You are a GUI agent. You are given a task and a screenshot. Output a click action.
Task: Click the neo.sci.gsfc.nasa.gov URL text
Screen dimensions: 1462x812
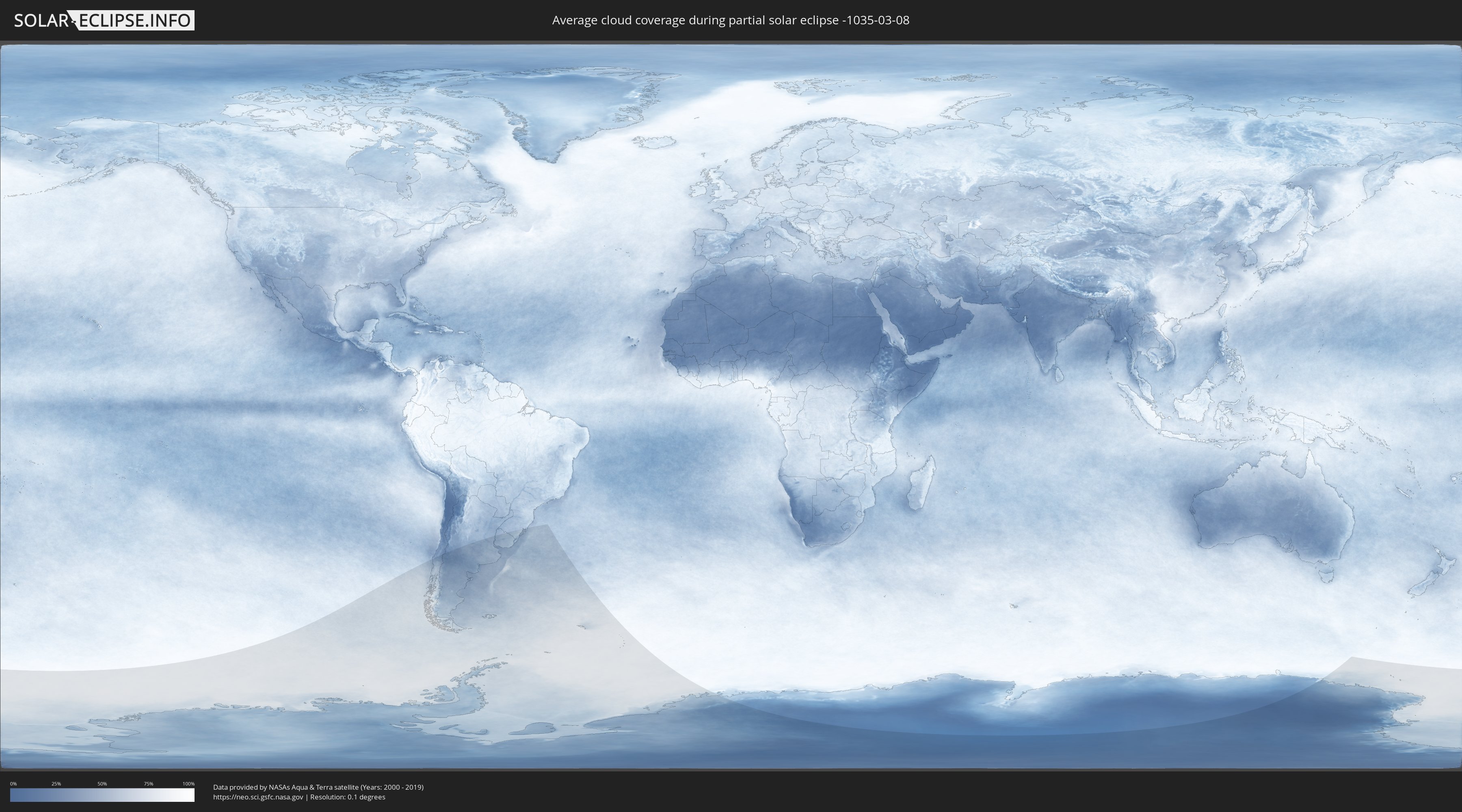tap(258, 797)
